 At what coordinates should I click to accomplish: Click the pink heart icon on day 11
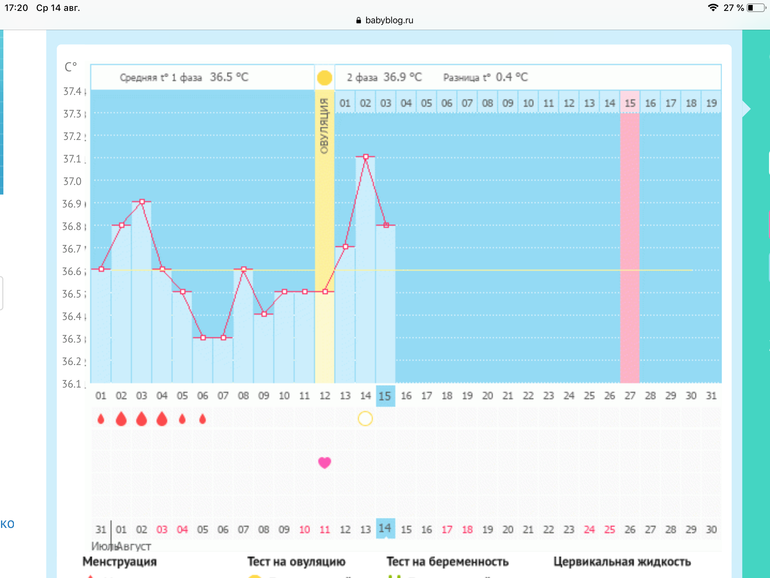click(x=324, y=462)
